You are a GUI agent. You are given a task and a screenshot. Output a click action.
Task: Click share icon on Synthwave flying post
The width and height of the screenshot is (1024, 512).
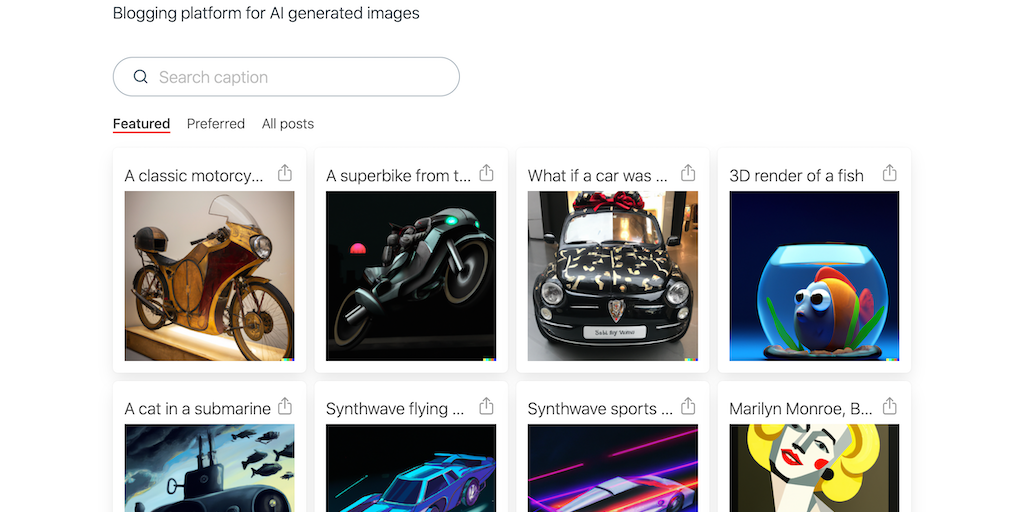[x=487, y=406]
